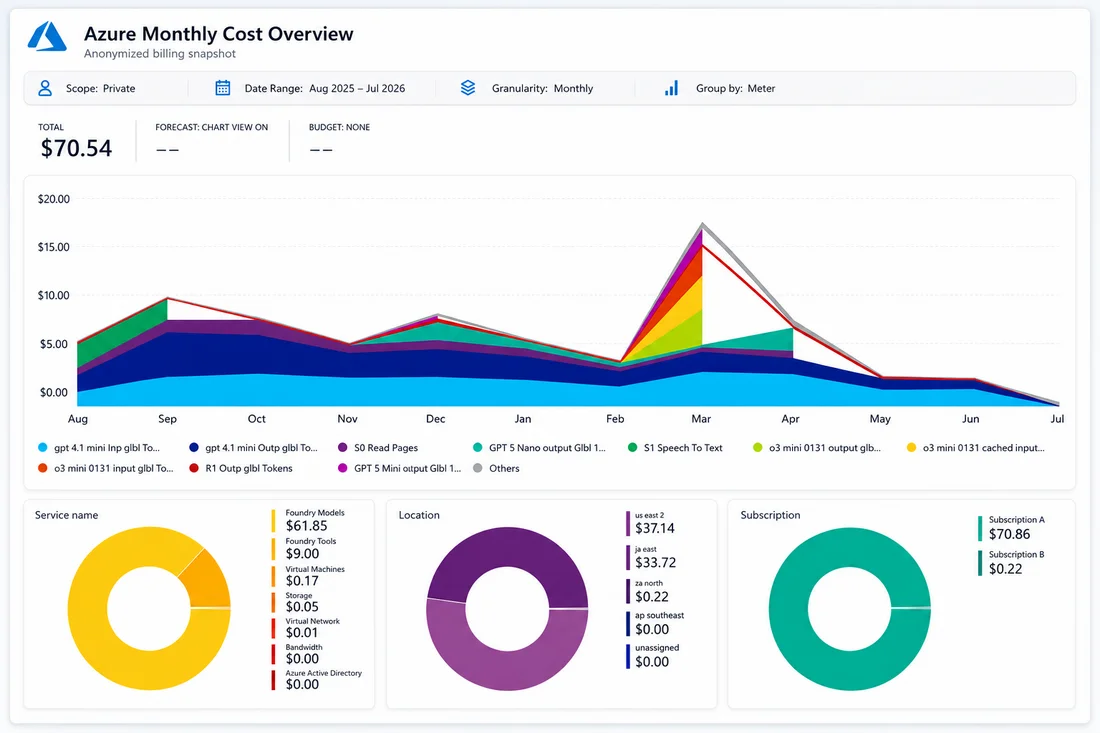Click the Jul label on the chart axis
Image resolution: width=1100 pixels, height=733 pixels.
pos(1057,419)
